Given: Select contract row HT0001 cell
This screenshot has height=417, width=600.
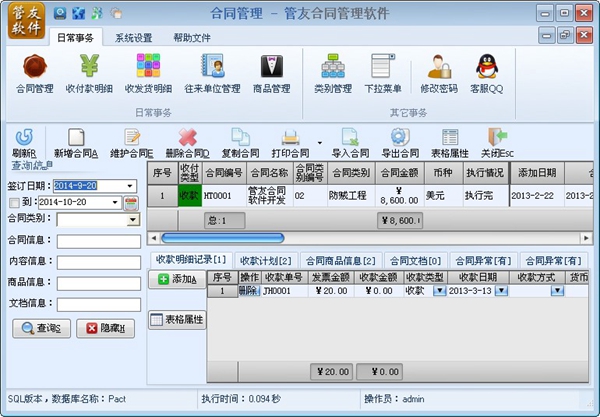Looking at the screenshot, I should (x=224, y=196).
